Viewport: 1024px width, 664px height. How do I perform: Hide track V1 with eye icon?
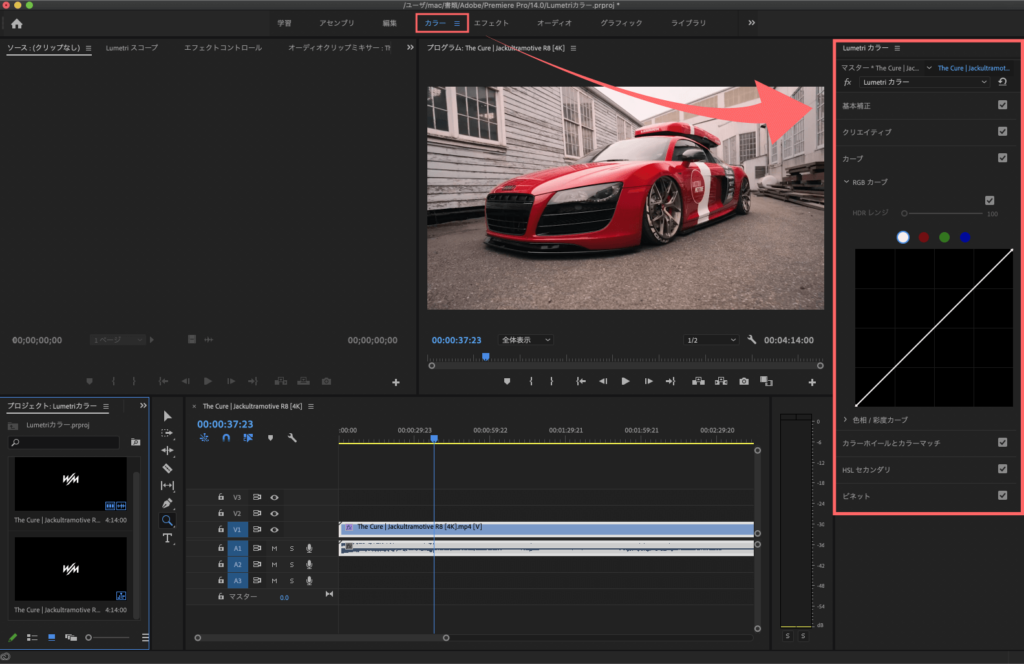[274, 530]
